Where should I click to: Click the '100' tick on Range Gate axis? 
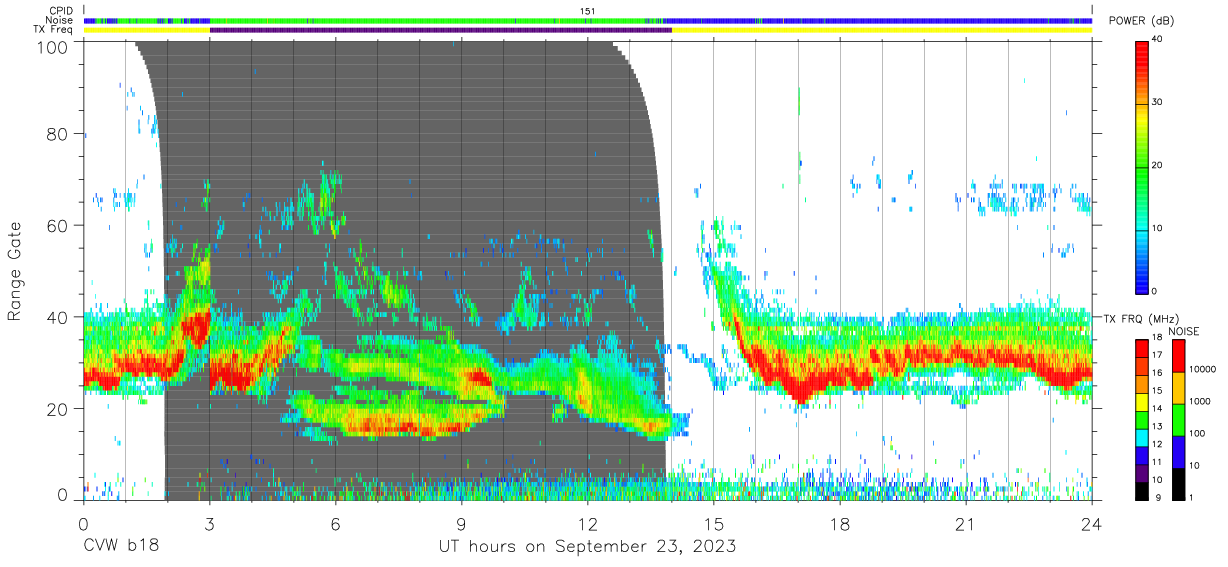coord(53,47)
